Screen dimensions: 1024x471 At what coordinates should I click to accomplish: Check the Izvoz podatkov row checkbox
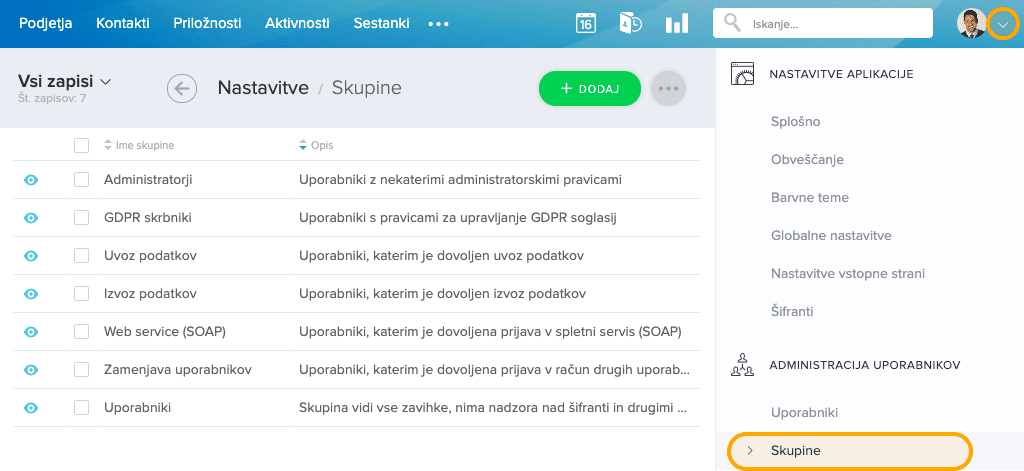(x=82, y=294)
